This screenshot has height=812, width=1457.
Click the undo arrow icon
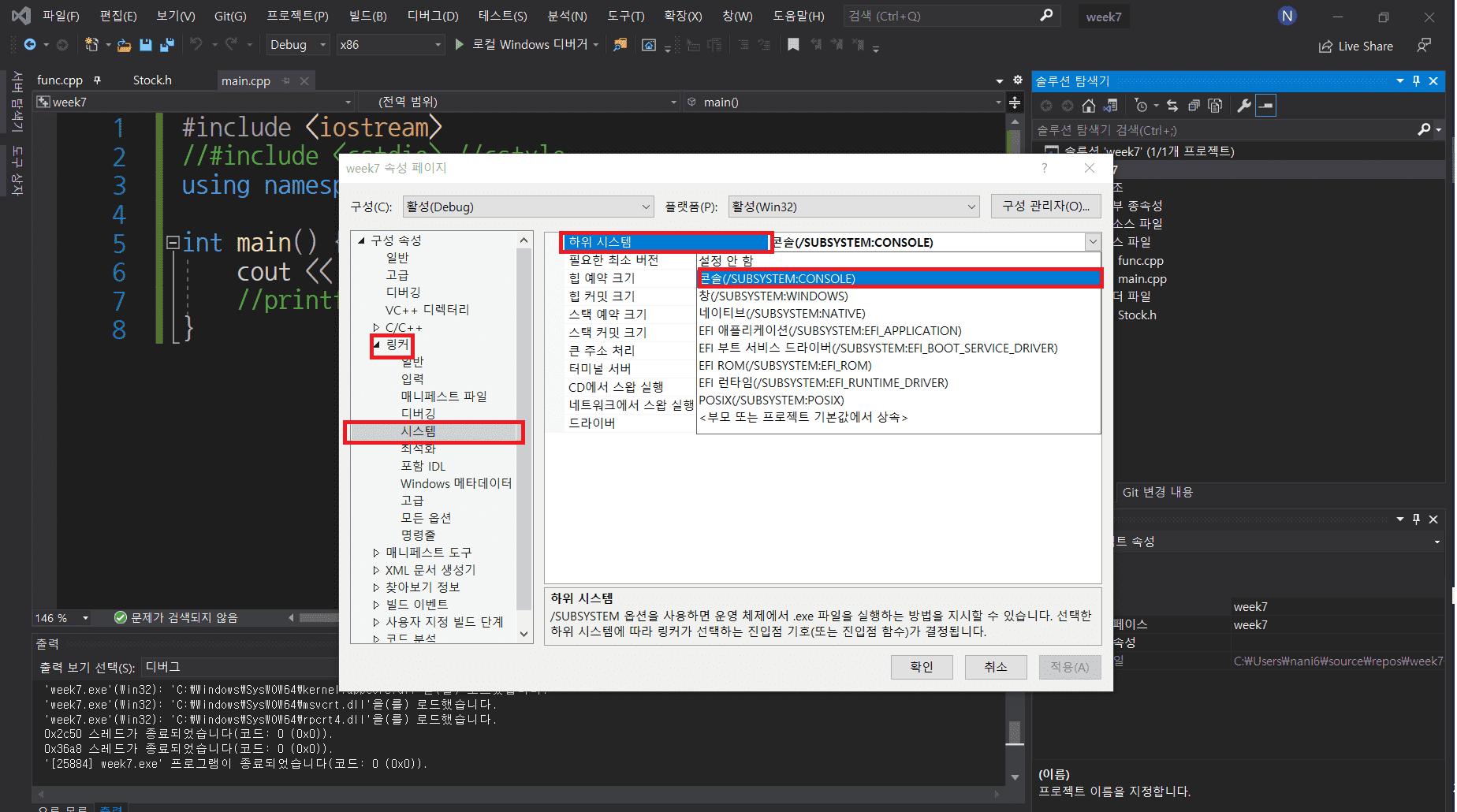pos(196,45)
